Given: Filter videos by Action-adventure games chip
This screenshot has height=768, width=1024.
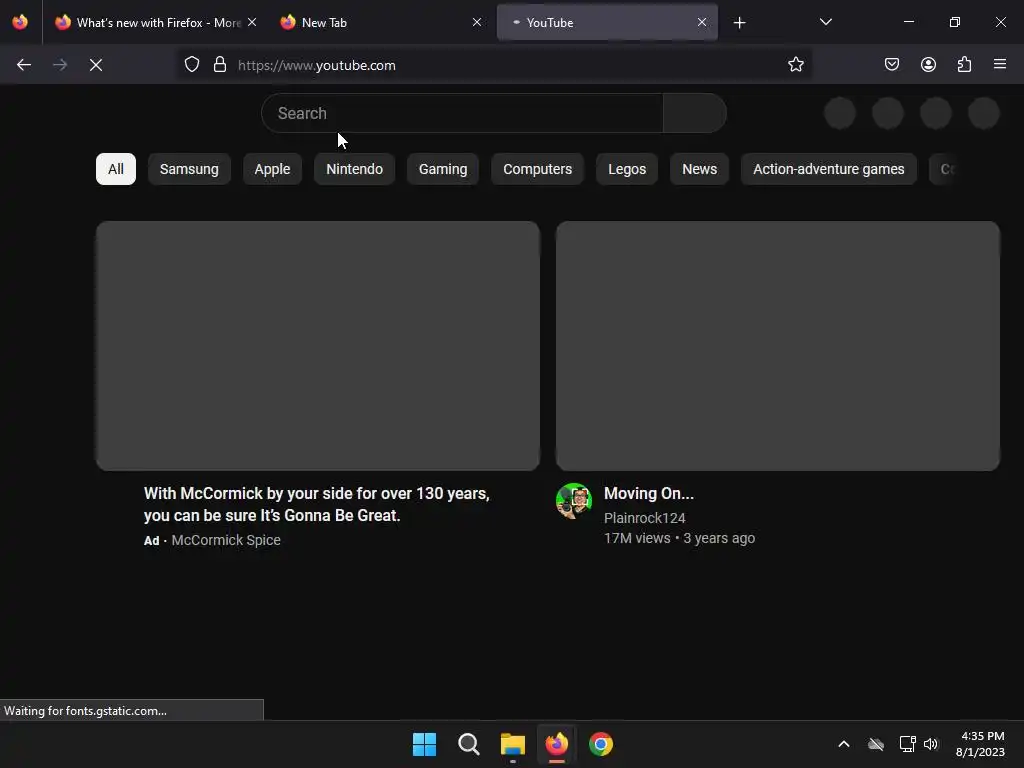Looking at the screenshot, I should click(829, 169).
